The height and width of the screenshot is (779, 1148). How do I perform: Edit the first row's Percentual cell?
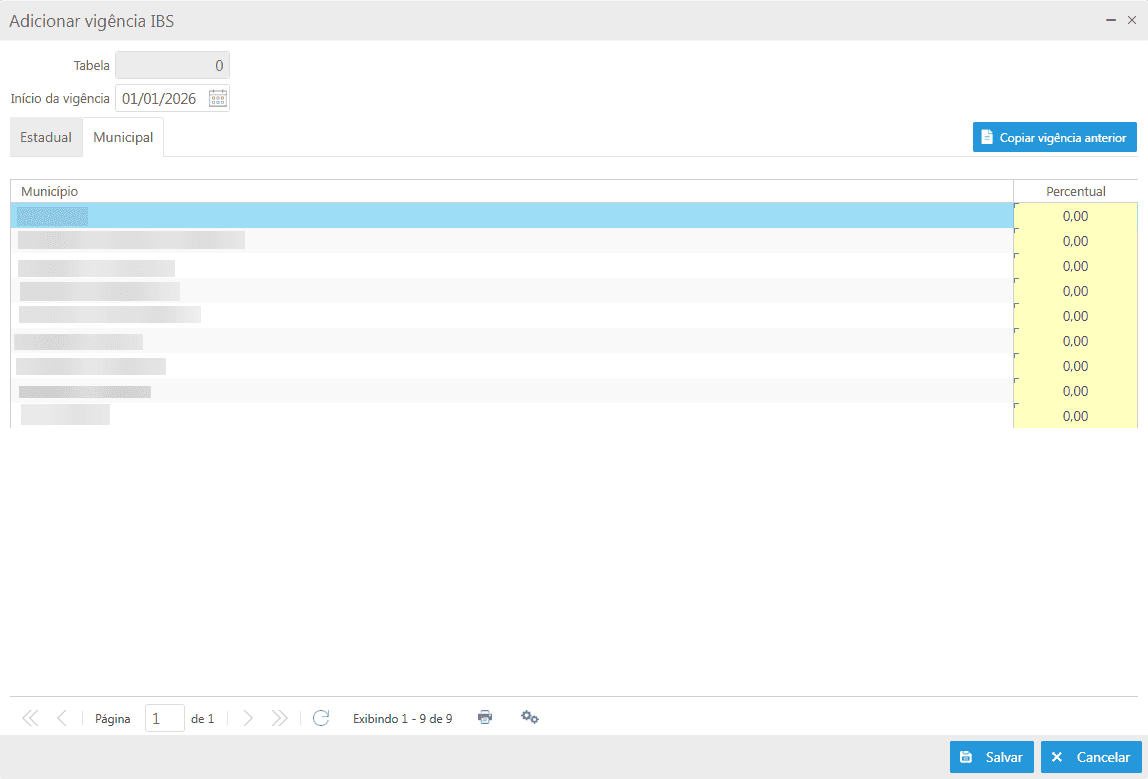click(x=1075, y=216)
